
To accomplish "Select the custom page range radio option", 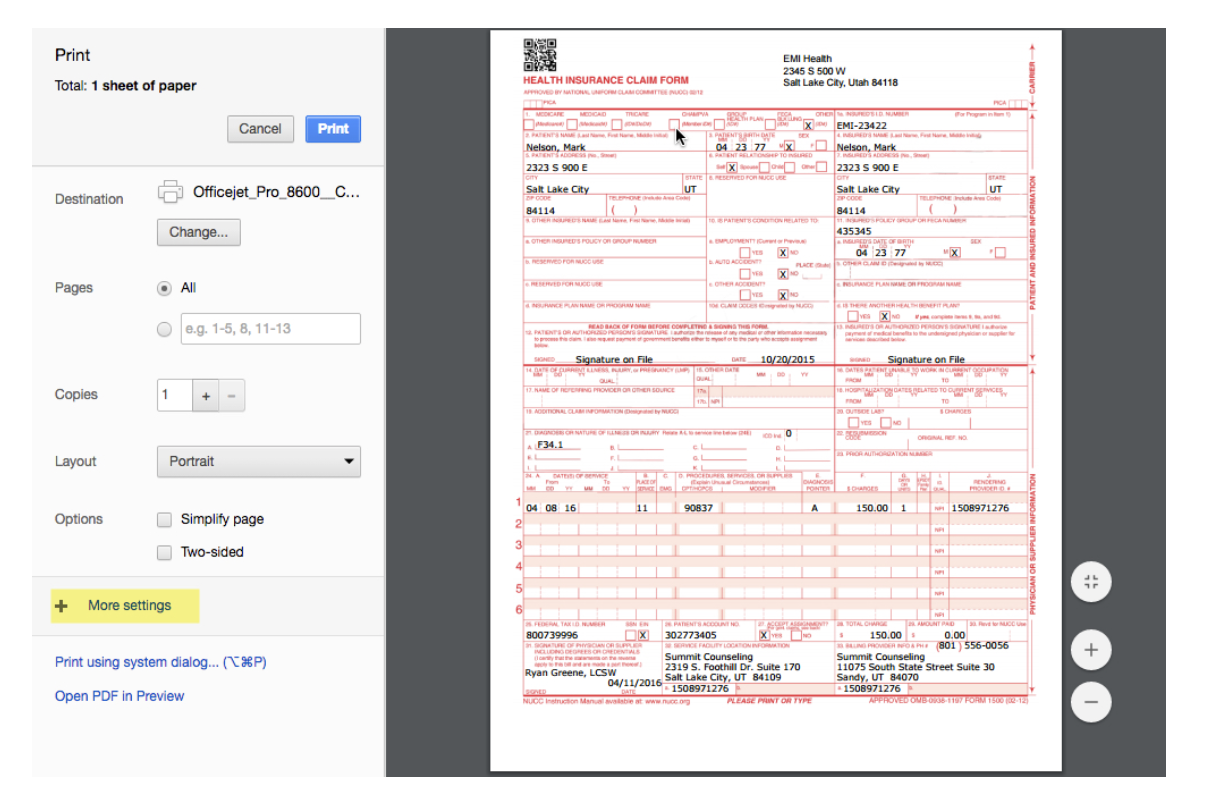I will [163, 328].
